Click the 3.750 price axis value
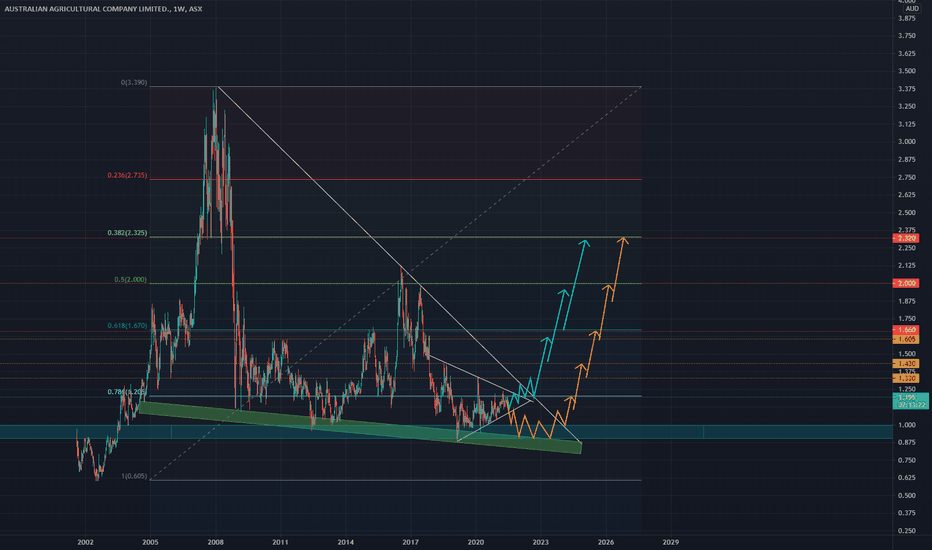The width and height of the screenshot is (932, 550). click(906, 36)
